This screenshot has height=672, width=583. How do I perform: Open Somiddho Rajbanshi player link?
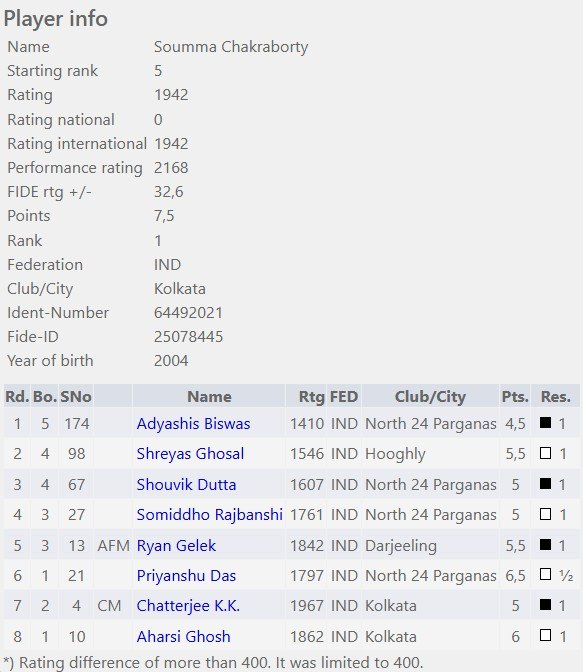coord(210,514)
